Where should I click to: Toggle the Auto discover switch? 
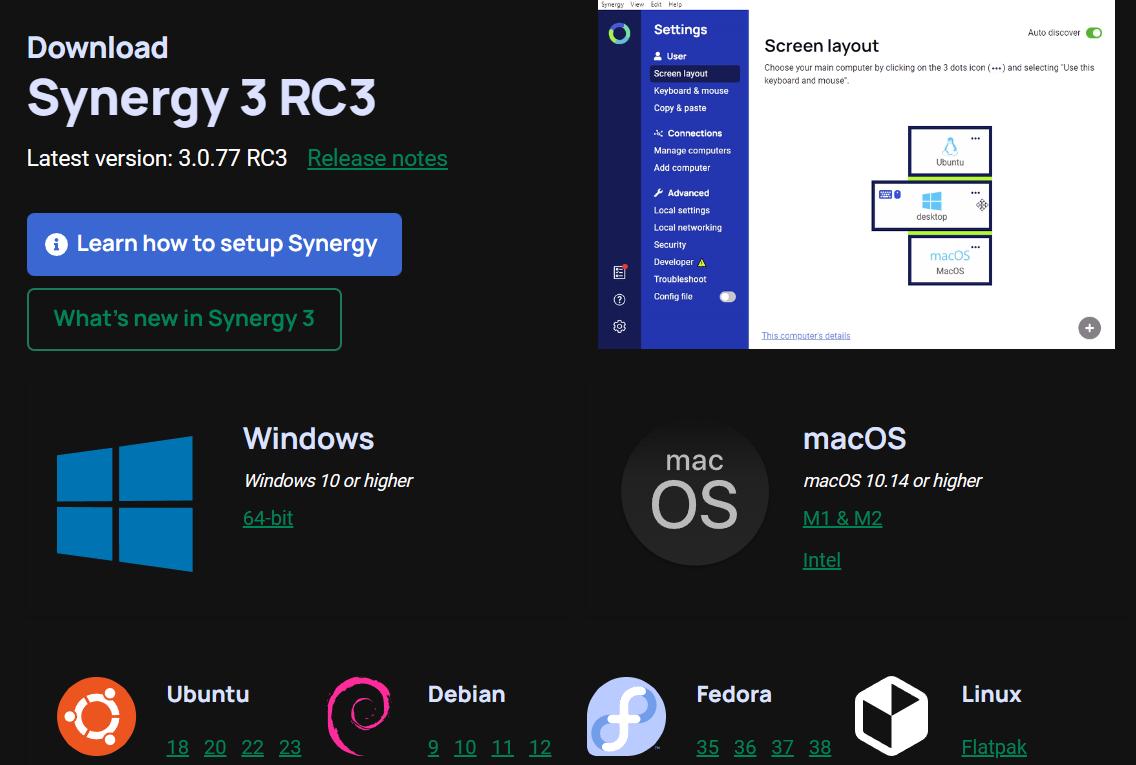[1094, 33]
